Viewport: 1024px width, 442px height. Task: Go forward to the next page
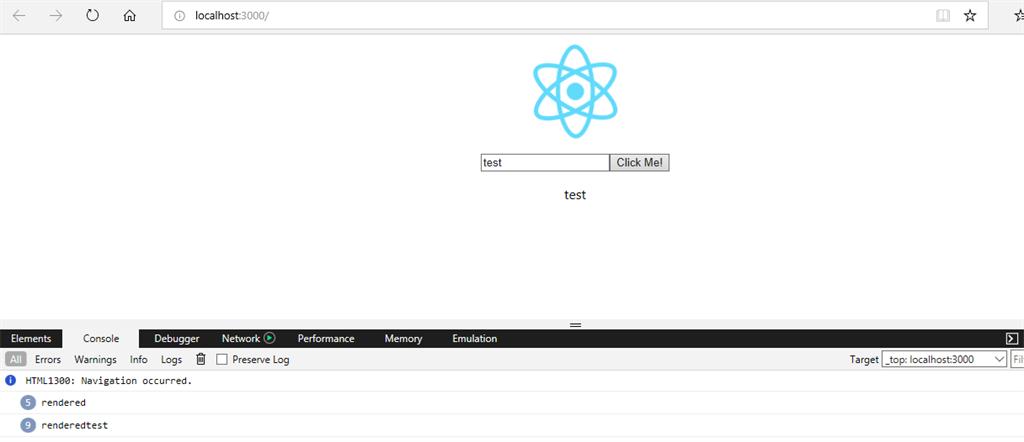(x=56, y=16)
